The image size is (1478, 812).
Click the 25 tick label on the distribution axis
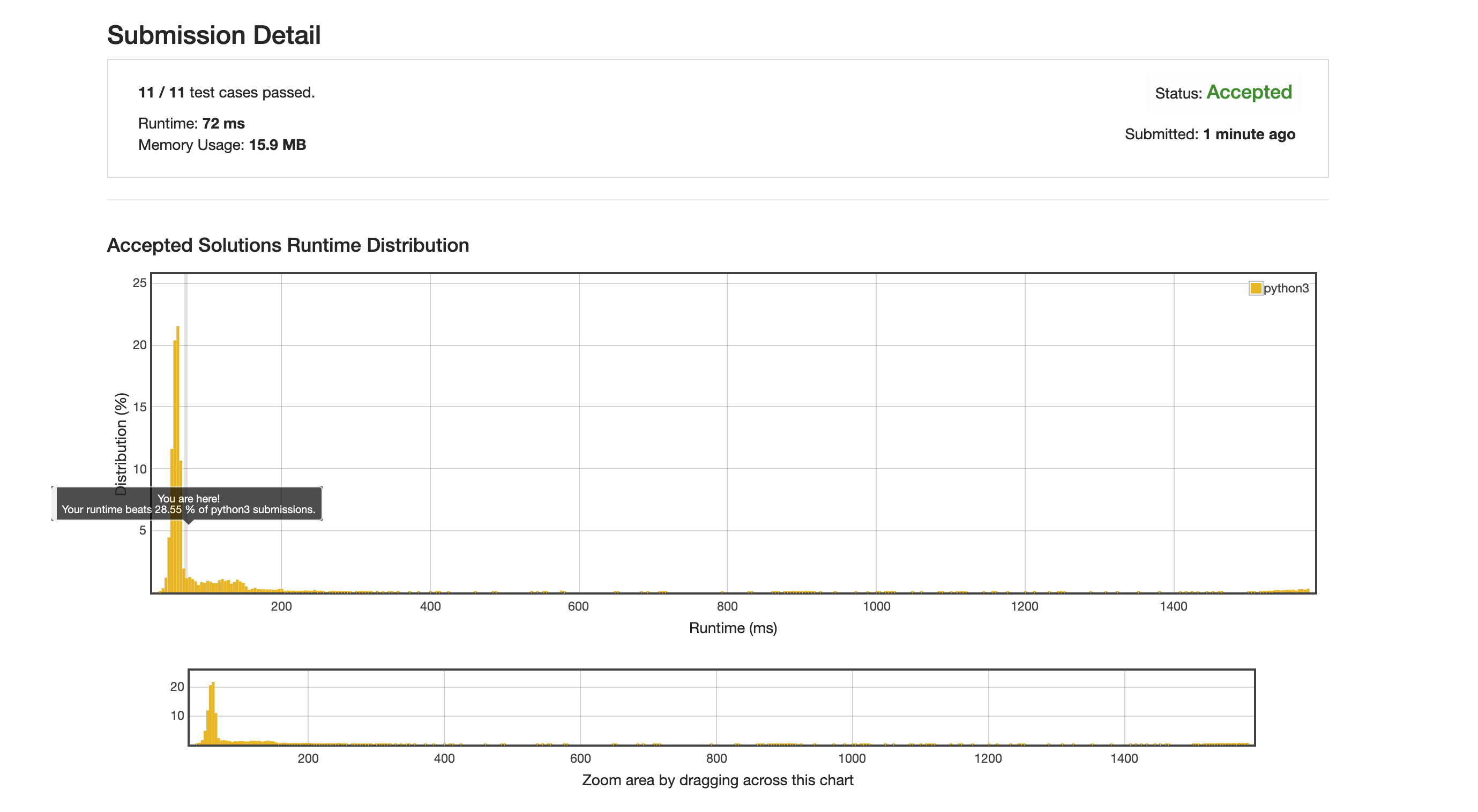139,283
